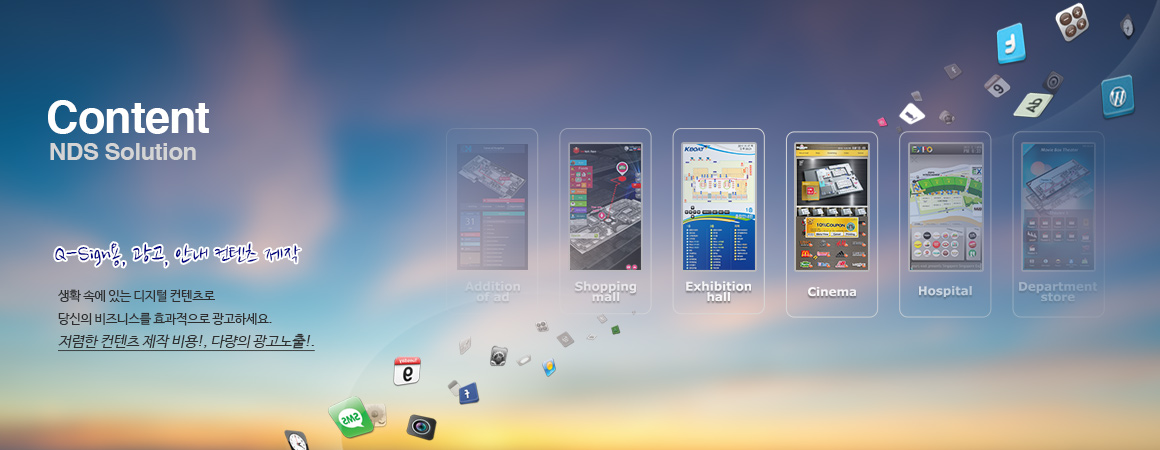Select the faded Addition of ad card
The height and width of the screenshot is (450, 1160).
click(492, 221)
